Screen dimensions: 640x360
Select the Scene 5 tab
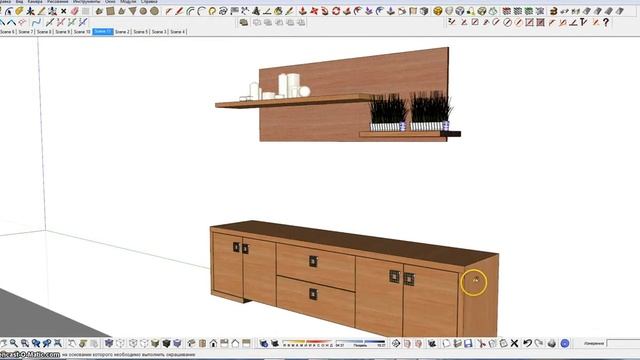(141, 31)
